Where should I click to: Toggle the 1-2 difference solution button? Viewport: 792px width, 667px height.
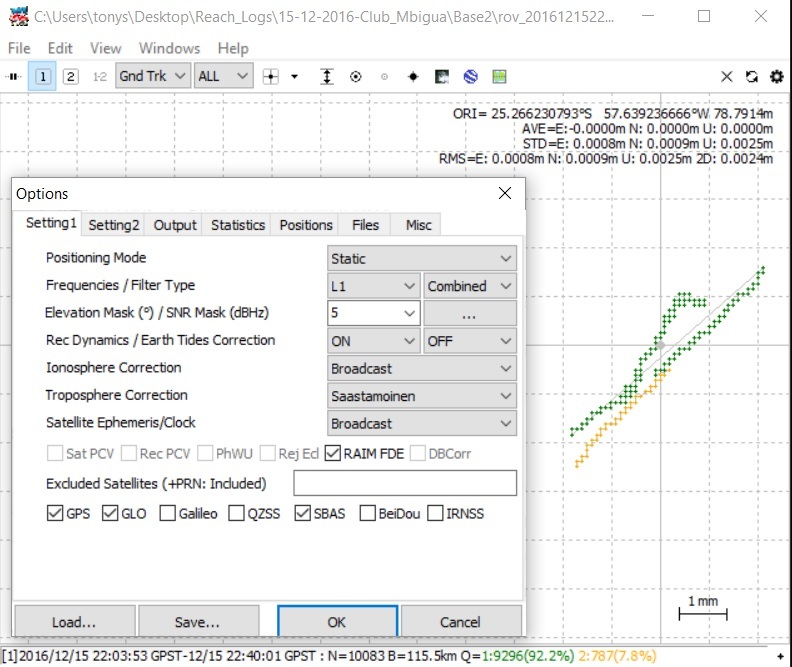100,77
